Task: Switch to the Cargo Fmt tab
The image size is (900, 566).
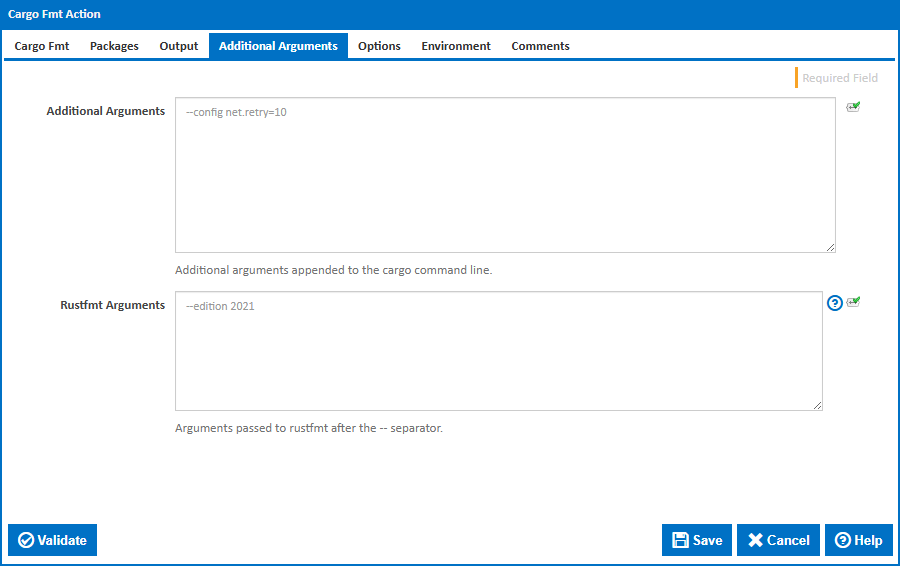Action: pos(42,46)
